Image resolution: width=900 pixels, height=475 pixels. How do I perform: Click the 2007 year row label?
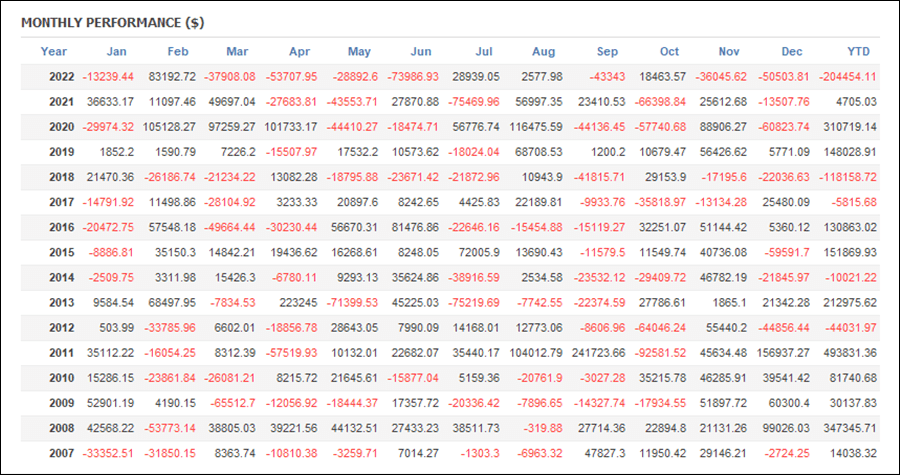click(x=61, y=454)
